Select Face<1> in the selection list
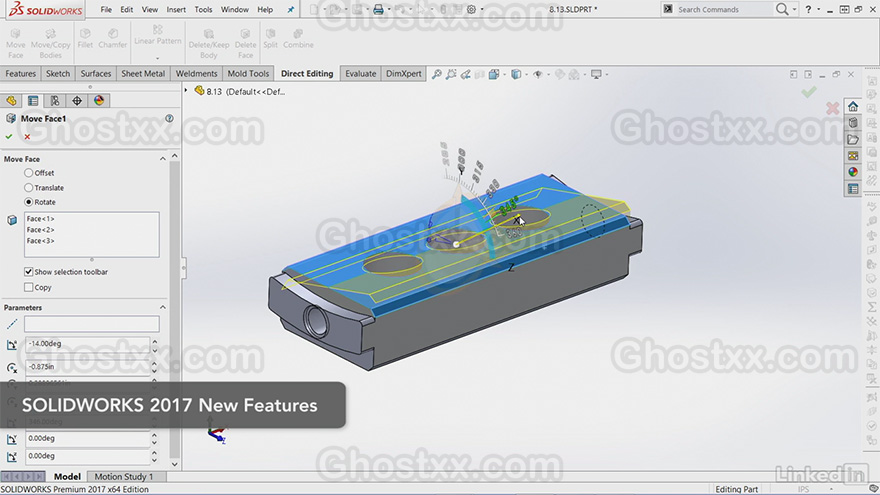880x495 pixels. [40, 219]
